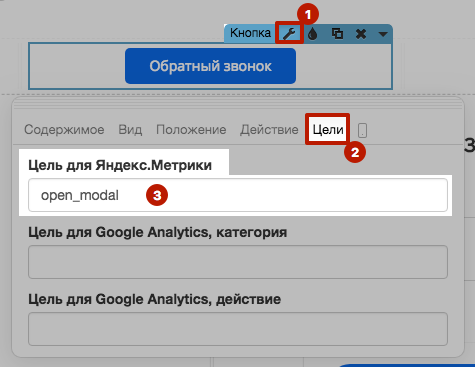Viewport: 475px width, 367px height.
Task: Click the Цель для Google Analytics, категория label
Action: pyautogui.click(x=158, y=232)
